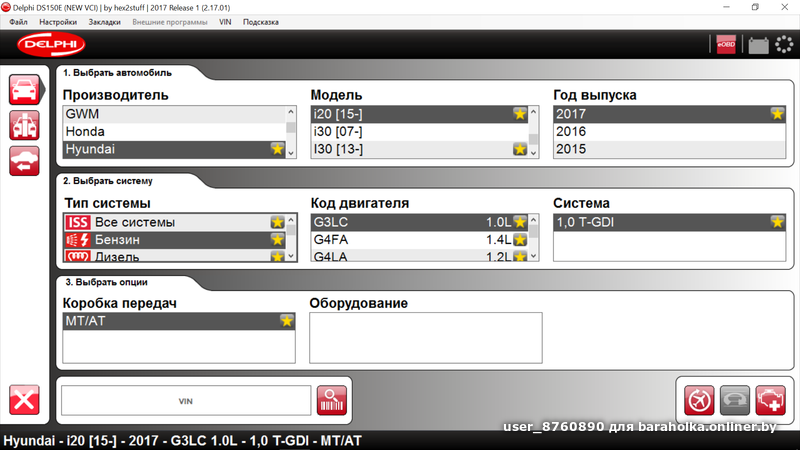Click the car-with-arrow history sidebar icon
This screenshot has width=800, height=450.
[x=24, y=161]
